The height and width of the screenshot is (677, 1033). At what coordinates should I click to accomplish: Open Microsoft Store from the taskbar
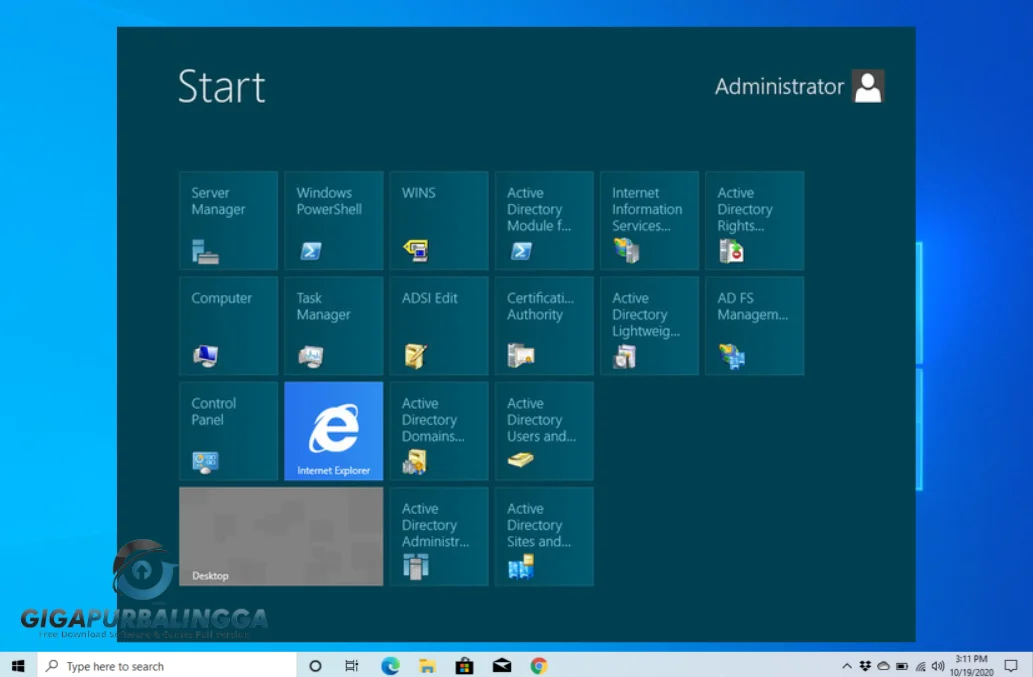click(464, 666)
